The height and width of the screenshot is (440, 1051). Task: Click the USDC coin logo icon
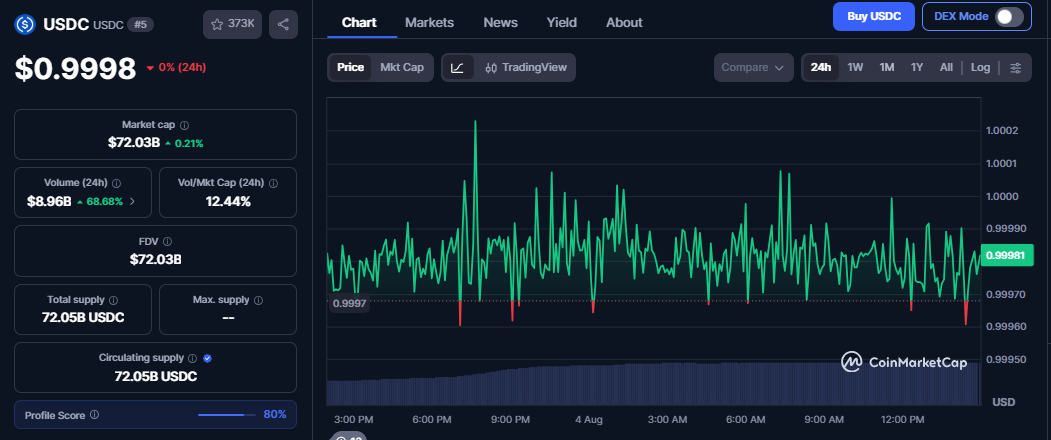pyautogui.click(x=25, y=25)
